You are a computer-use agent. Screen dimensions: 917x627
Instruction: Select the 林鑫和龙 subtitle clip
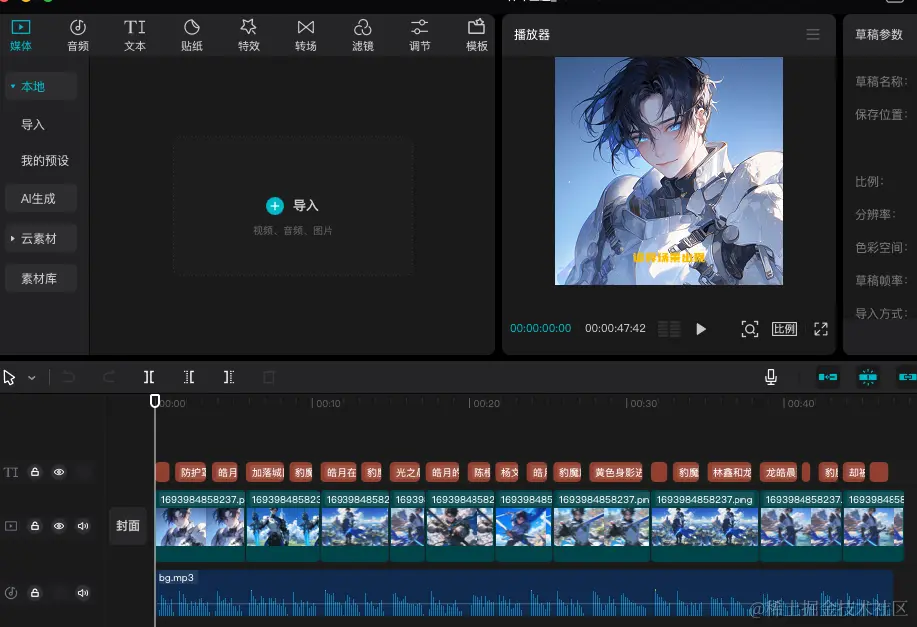[x=730, y=472]
